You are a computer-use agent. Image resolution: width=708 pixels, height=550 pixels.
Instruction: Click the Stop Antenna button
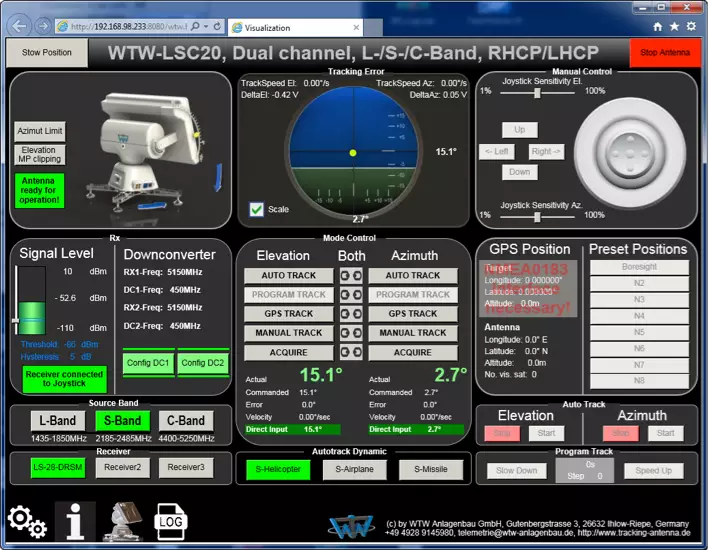[665, 53]
